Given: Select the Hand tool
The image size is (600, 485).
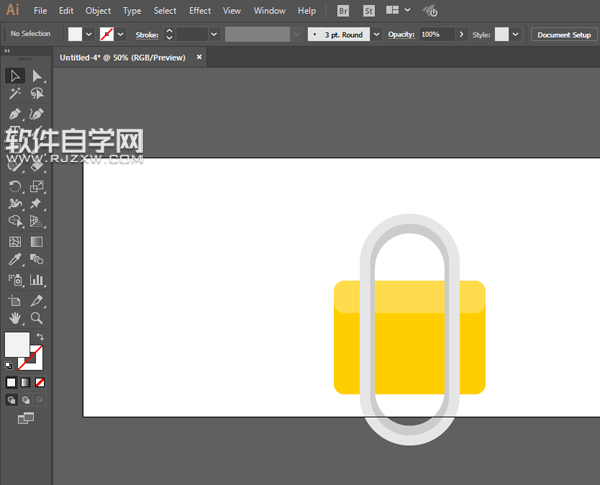Looking at the screenshot, I should point(15,318).
